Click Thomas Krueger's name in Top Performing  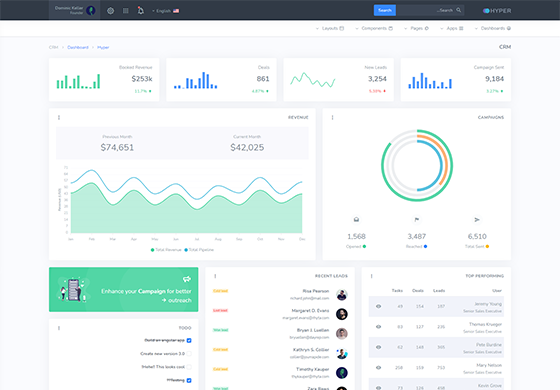(485, 324)
